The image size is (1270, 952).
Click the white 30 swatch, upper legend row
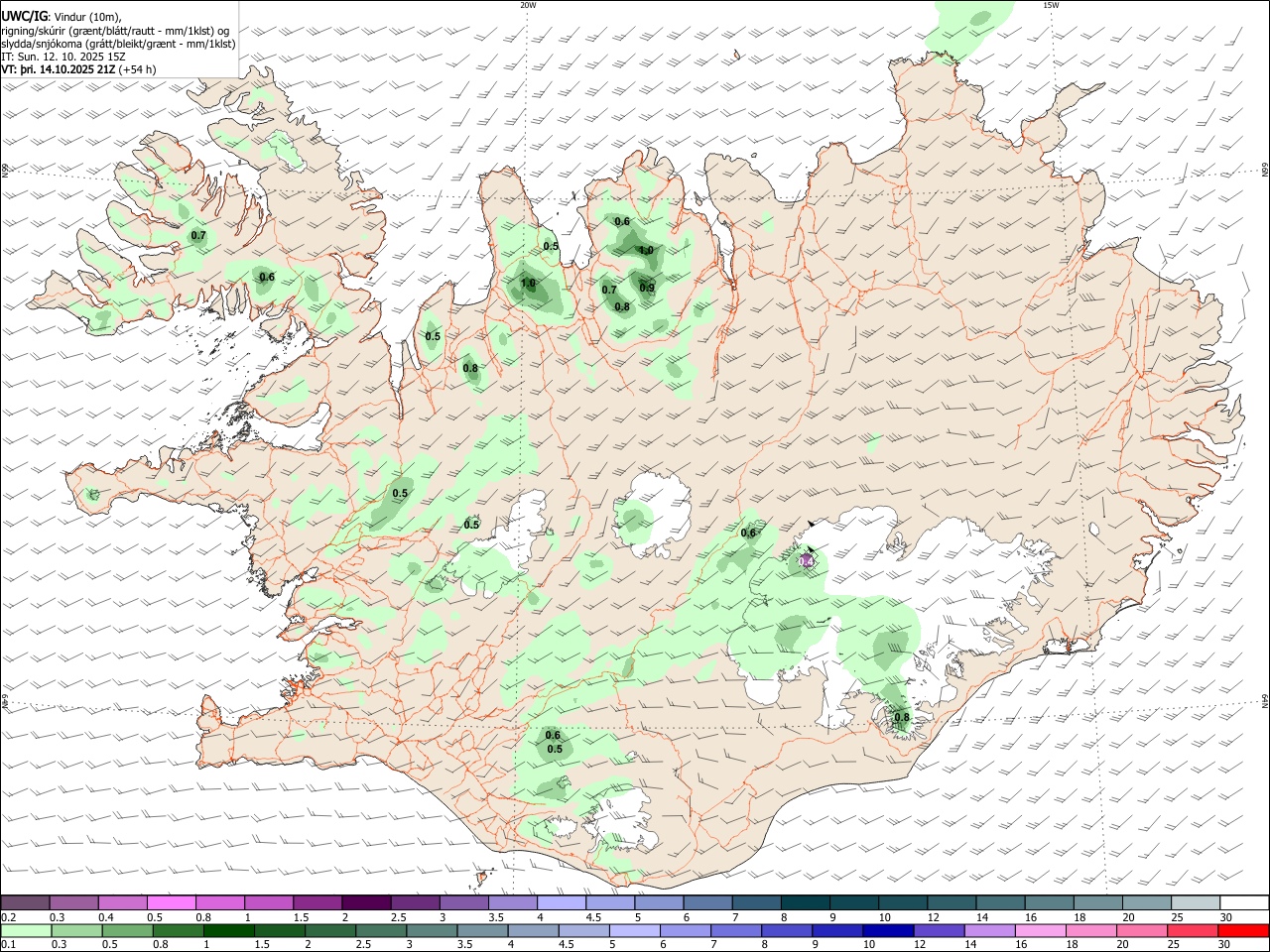click(x=1243, y=903)
